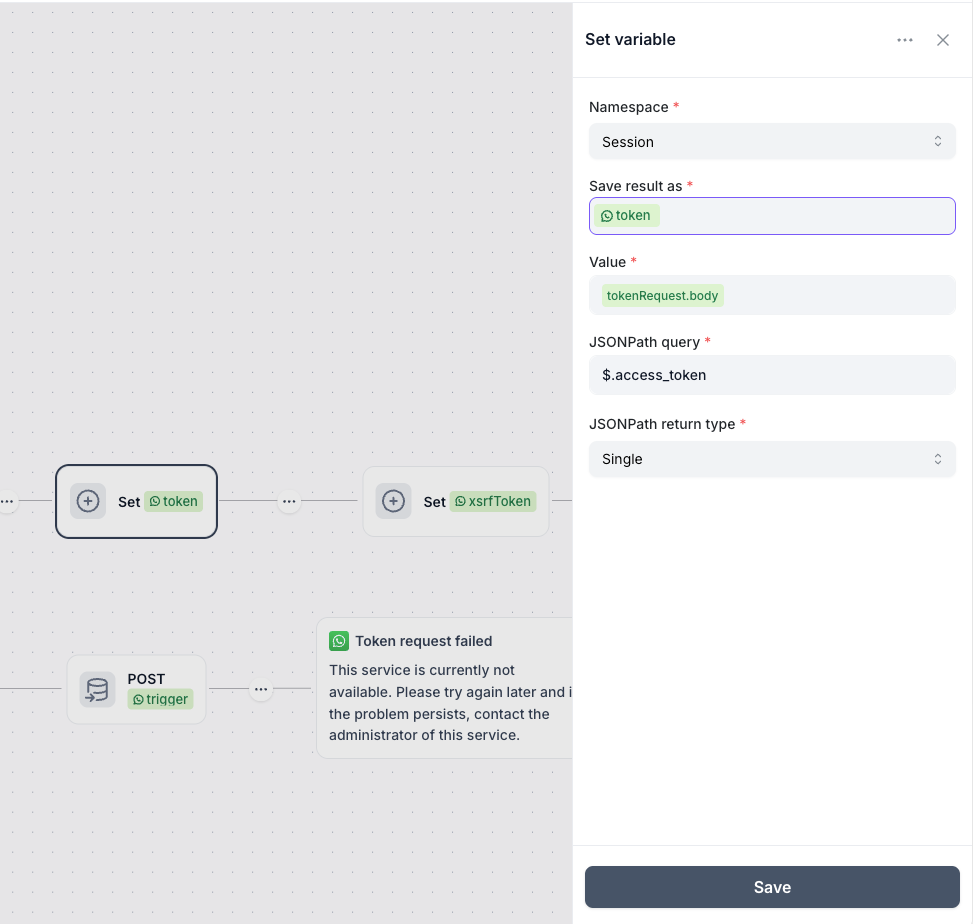Select the POST trigger node
Viewport: 973px width, 924px height.
pos(137,689)
